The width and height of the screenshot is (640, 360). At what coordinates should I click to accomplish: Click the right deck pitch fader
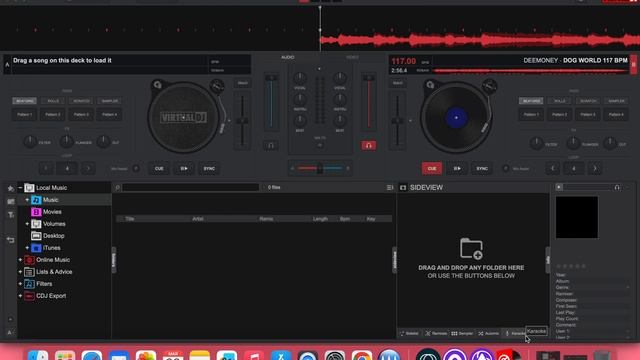[397, 121]
